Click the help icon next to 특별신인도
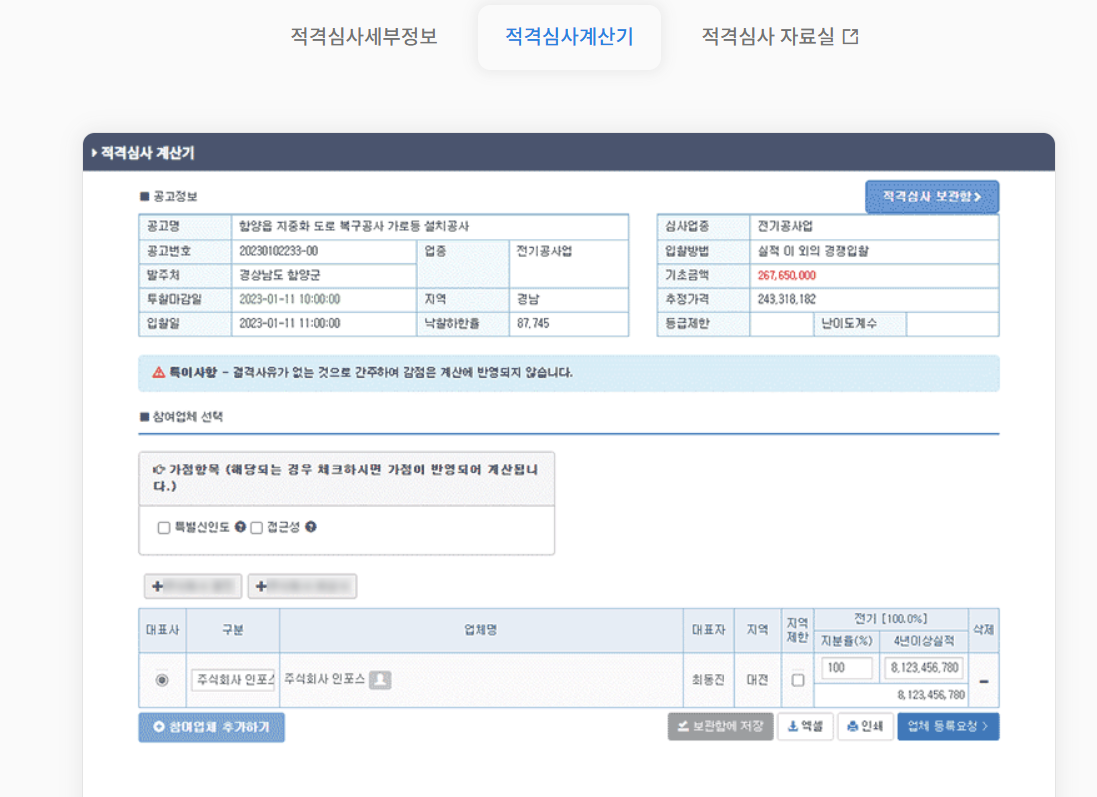1097x797 pixels. 241,527
